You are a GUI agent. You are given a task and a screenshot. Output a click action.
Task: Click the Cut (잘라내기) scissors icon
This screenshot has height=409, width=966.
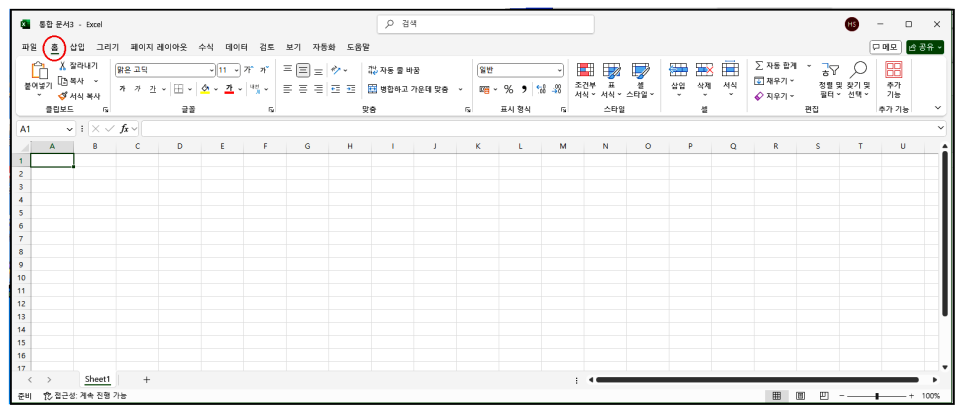click(62, 66)
